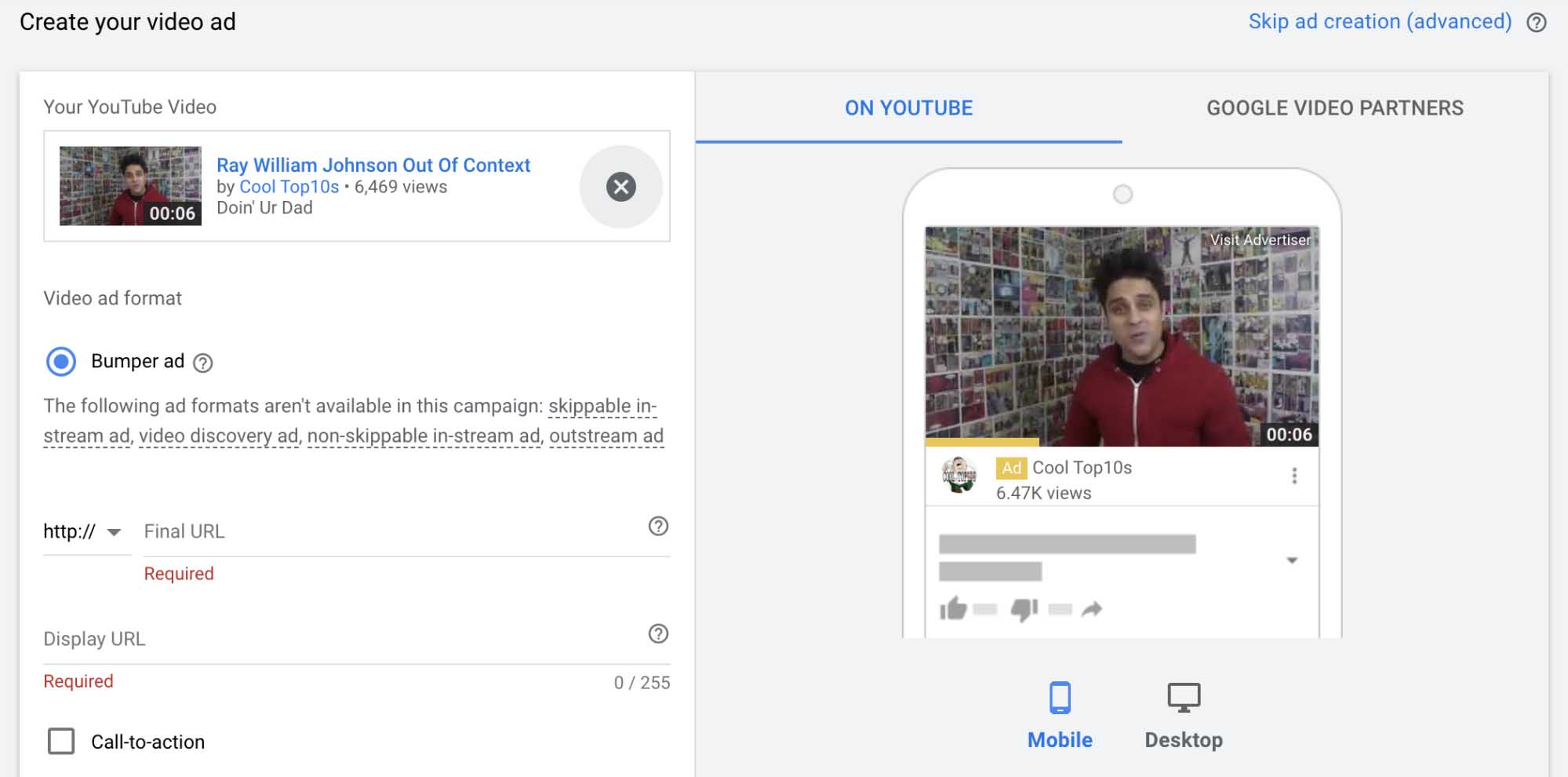The image size is (1568, 777).
Task: Click the share arrow icon in preview
Action: [1092, 609]
